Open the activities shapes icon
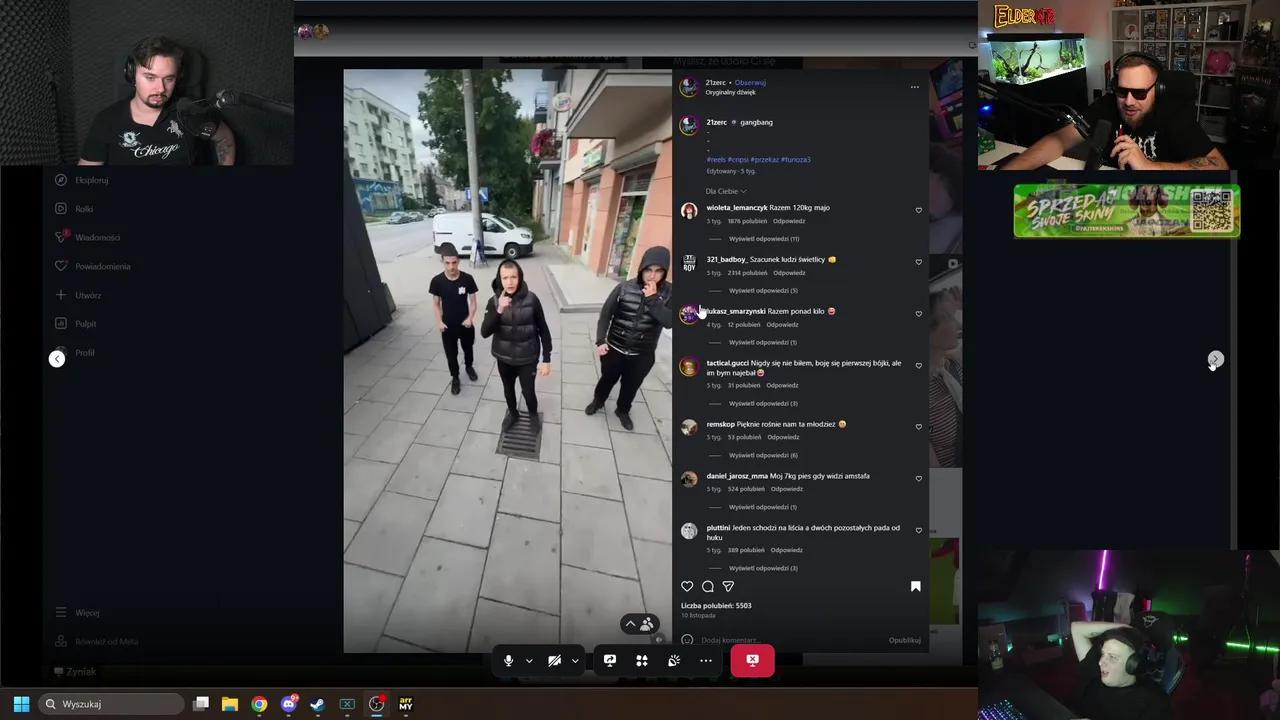The image size is (1280, 720). [x=642, y=660]
